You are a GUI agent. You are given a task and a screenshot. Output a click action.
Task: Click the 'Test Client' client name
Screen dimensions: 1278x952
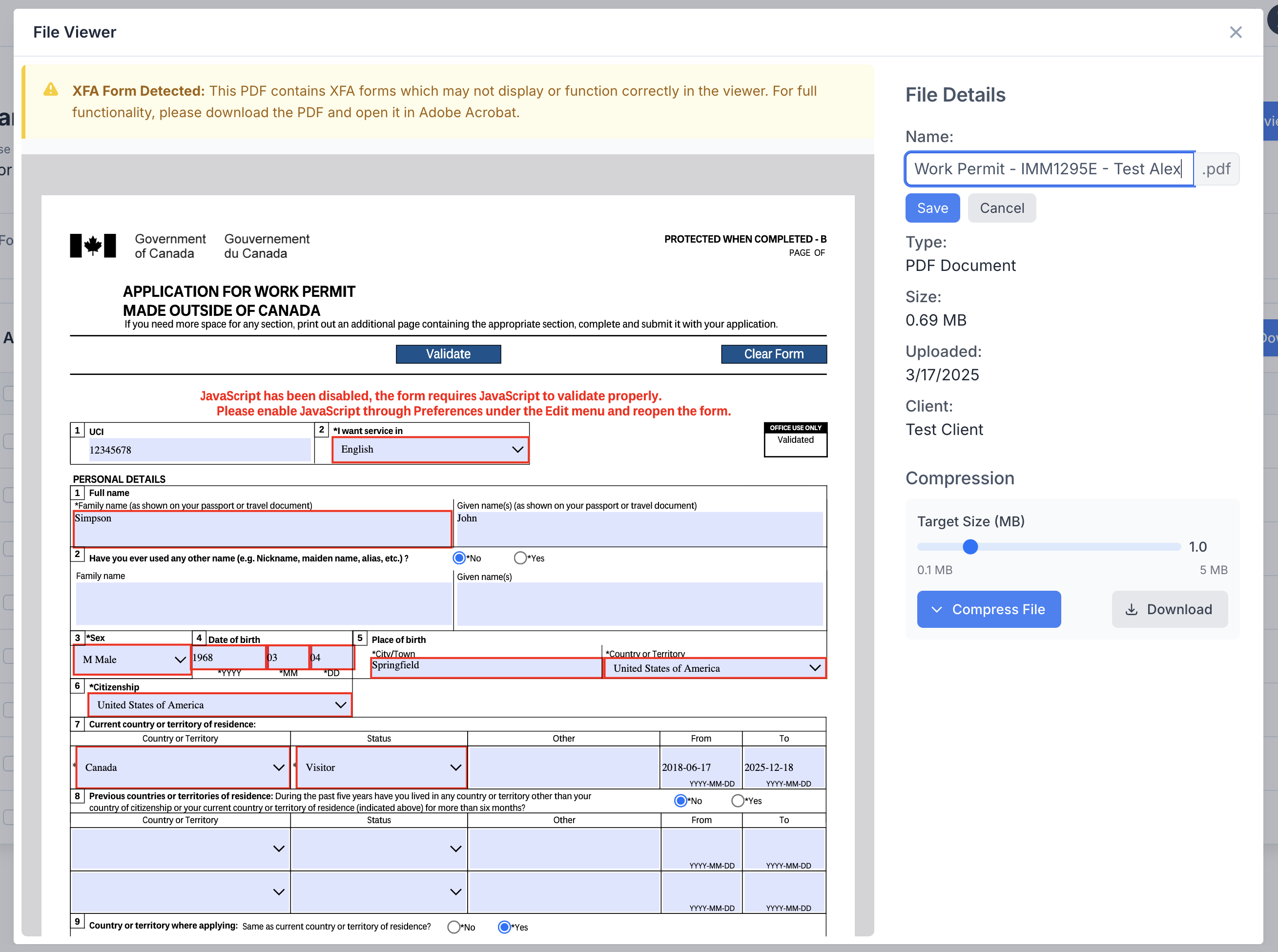pos(944,429)
